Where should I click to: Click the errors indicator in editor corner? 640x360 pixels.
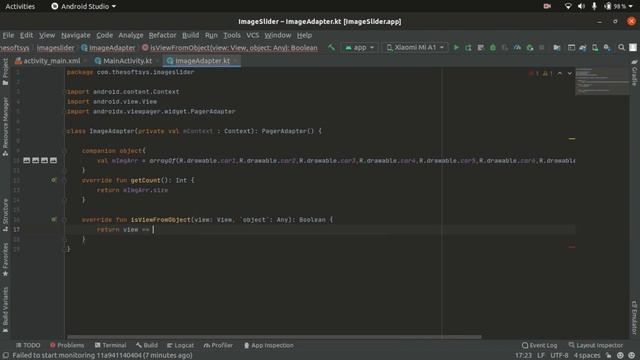pyautogui.click(x=534, y=73)
